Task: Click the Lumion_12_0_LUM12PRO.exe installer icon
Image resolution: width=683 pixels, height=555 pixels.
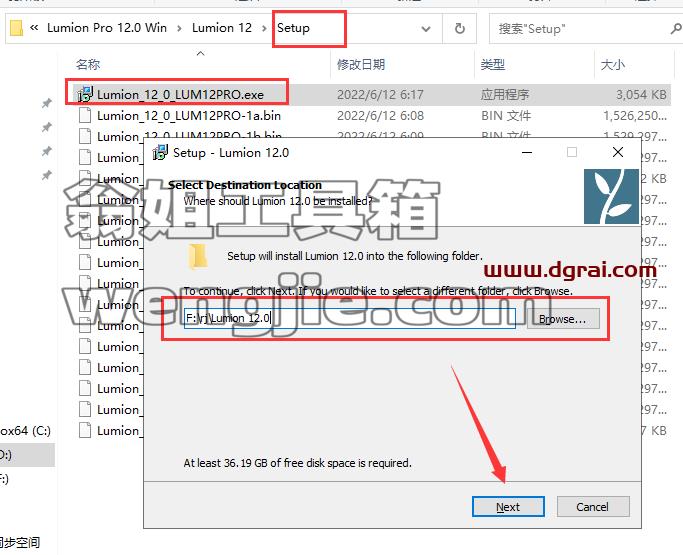Action: tap(85, 94)
